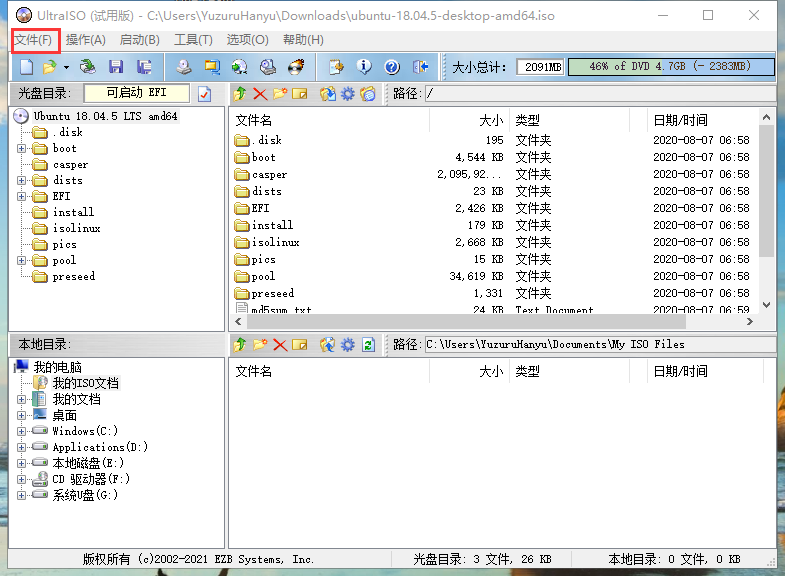Viewport: 785px width, 576px height.
Task: Click the 类型 column header in local file list
Action: coord(571,371)
